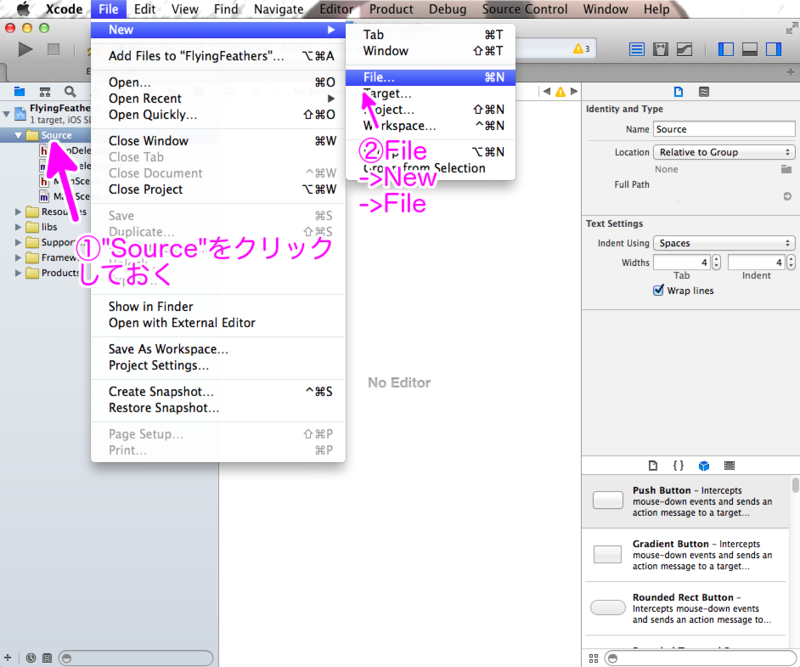Open the Apple menu
Image resolution: width=800 pixels, height=667 pixels.
point(23,9)
